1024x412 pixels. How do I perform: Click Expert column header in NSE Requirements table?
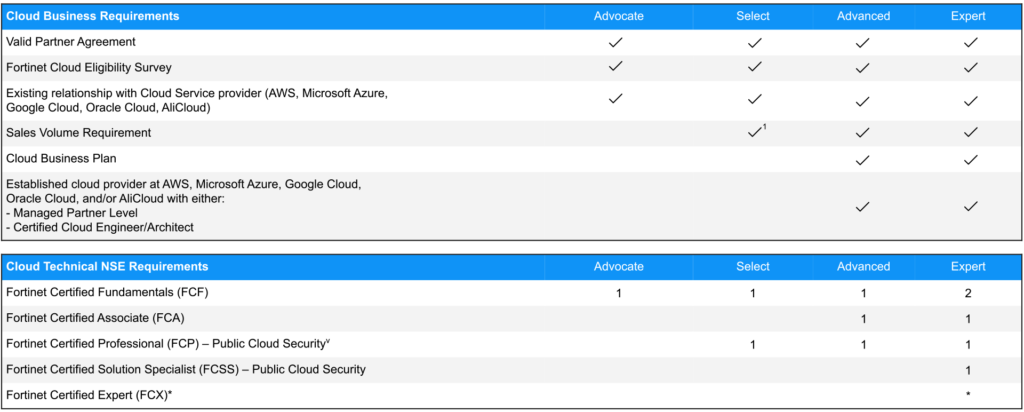(x=968, y=266)
